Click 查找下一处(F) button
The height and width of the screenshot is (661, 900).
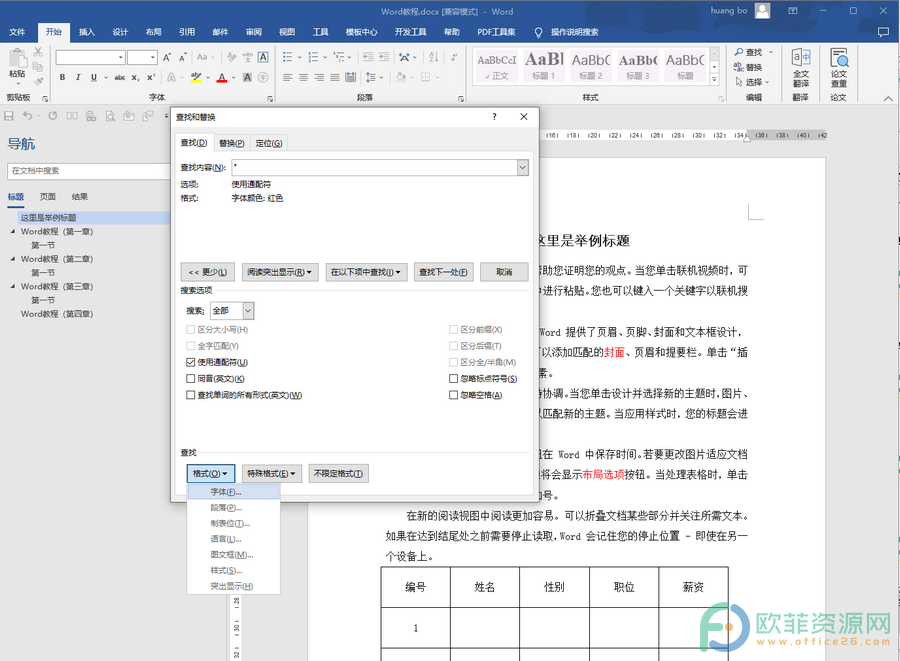[443, 272]
